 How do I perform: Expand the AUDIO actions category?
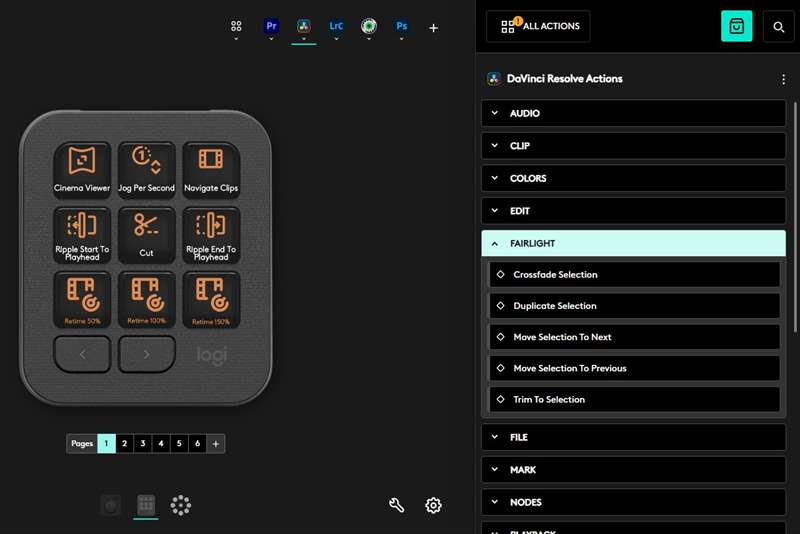click(x=633, y=113)
